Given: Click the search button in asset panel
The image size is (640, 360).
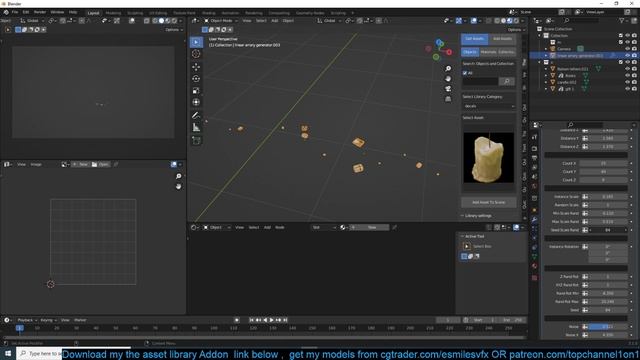Looking at the screenshot, I should 507,82.
